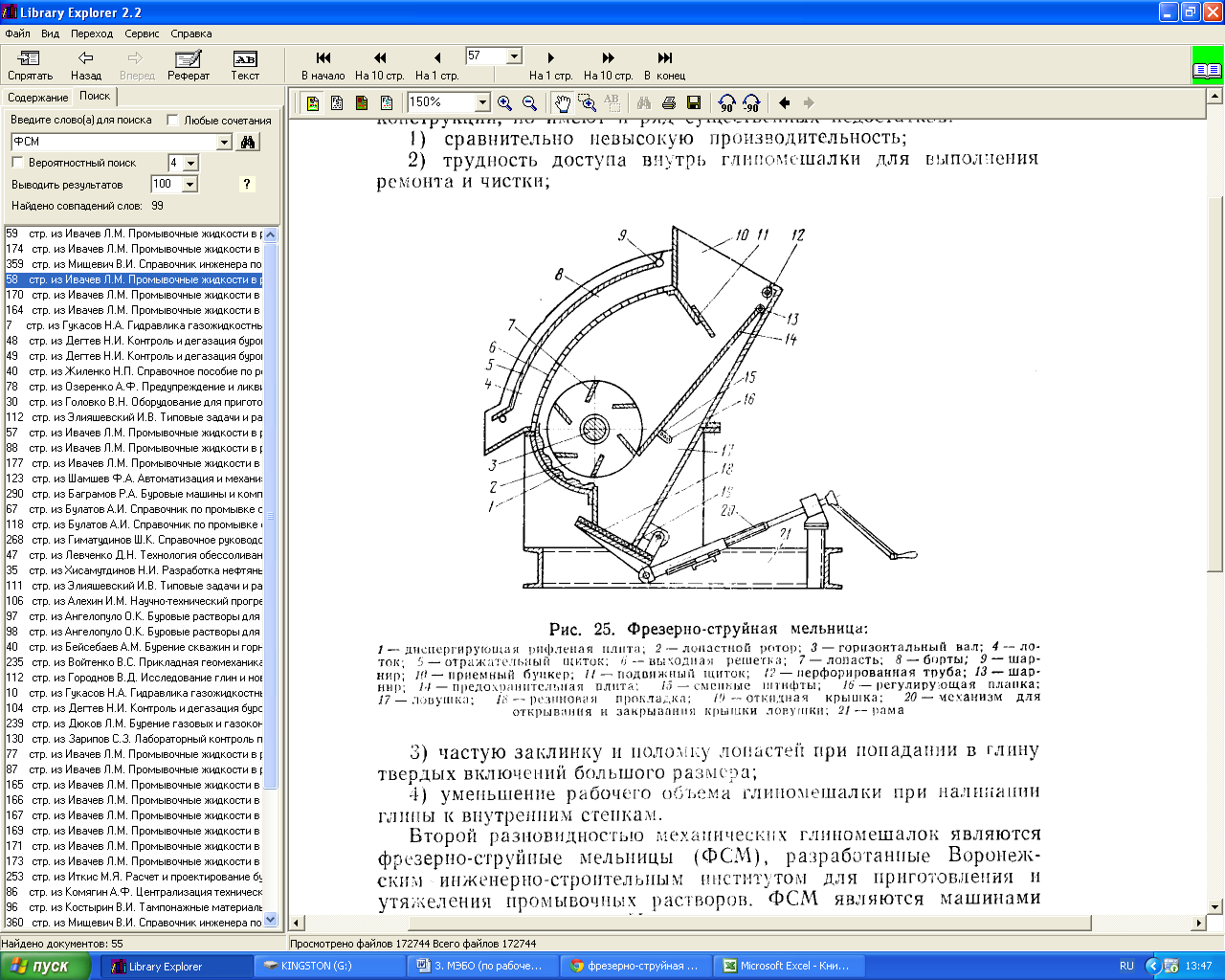Skip forward 10 pages with fast-forward icon
This screenshot has width=1225, height=980.
point(608,58)
